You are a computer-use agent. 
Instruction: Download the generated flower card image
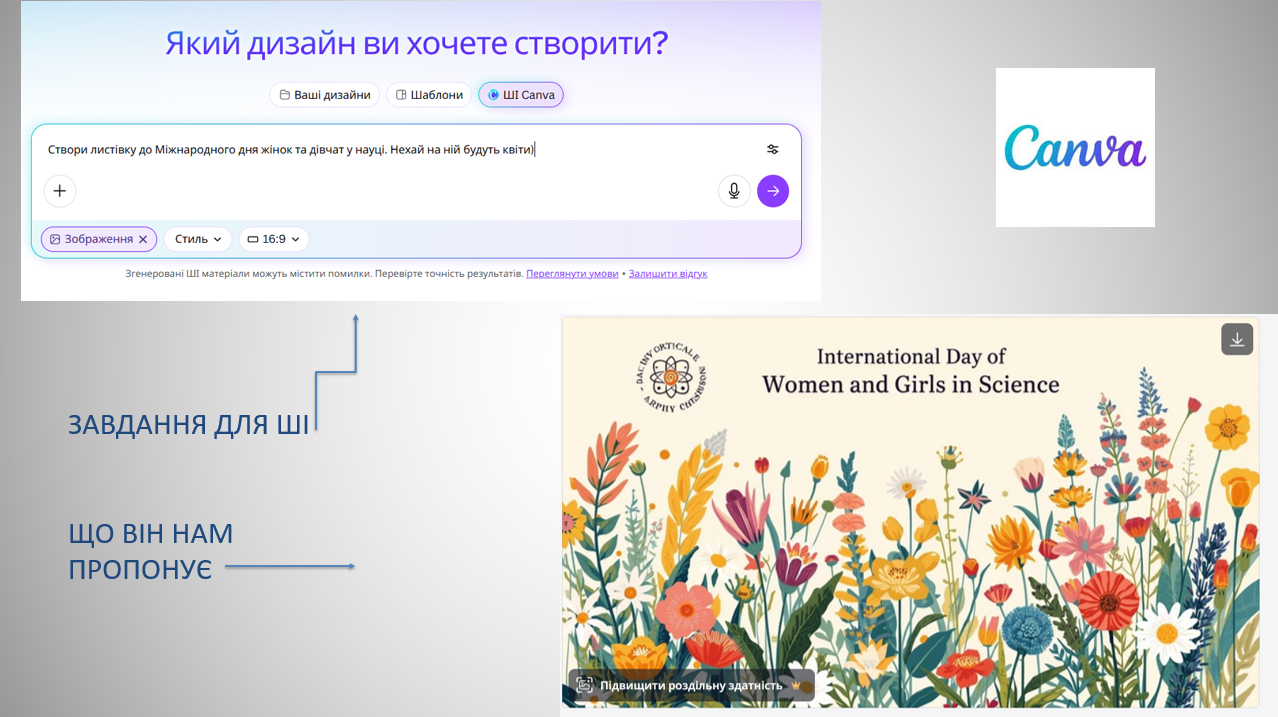1236,339
